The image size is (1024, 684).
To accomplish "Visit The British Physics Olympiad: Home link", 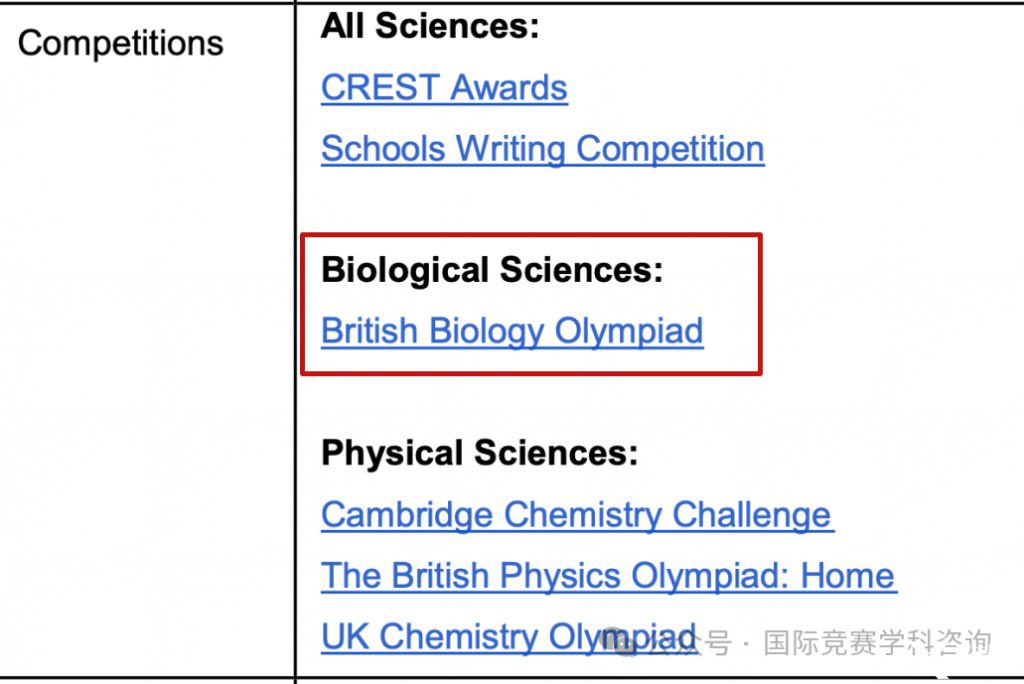I will click(609, 576).
